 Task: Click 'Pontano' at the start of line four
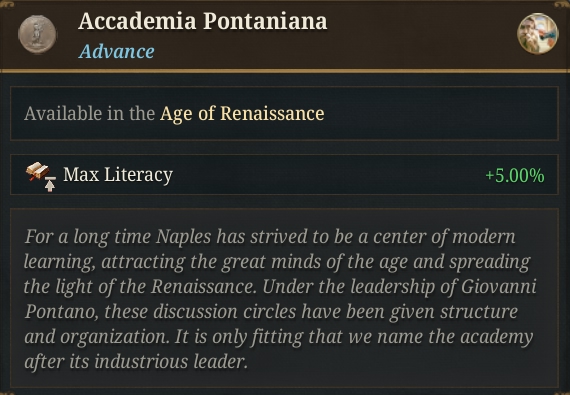pos(61,312)
